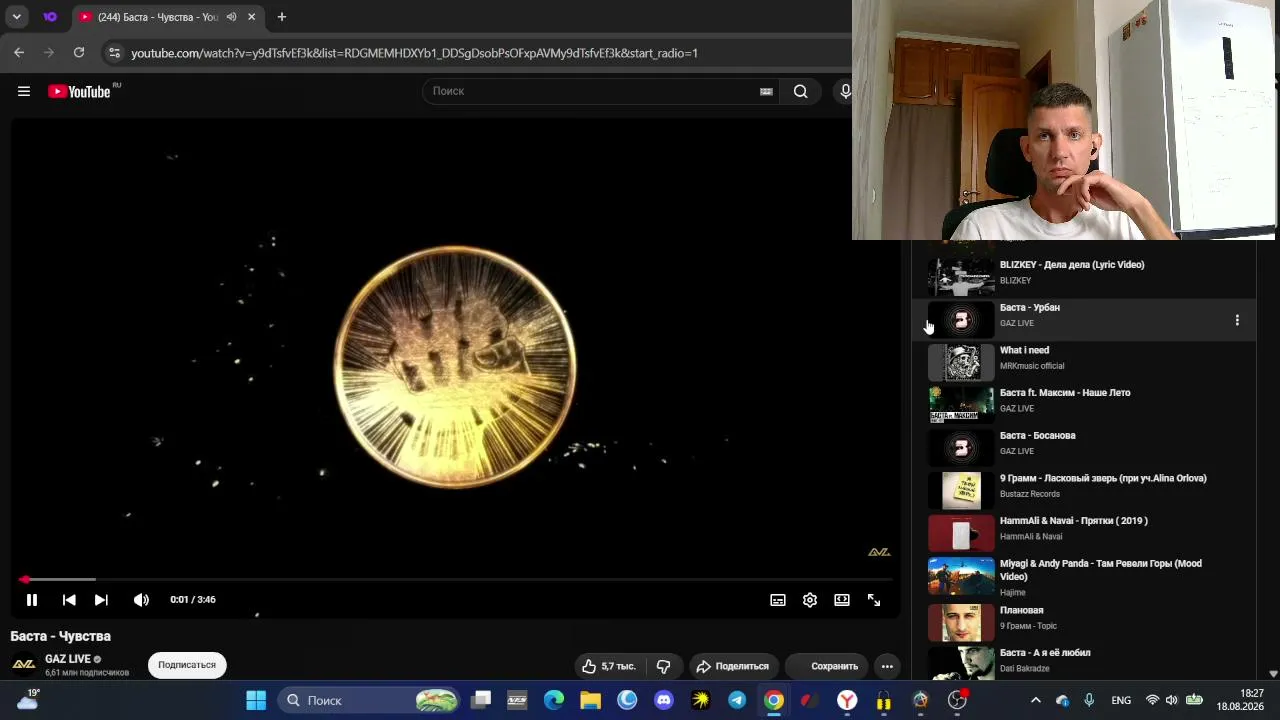Open the Windows Start menu
Image resolution: width=1280 pixels, height=720 pixels.
(x=256, y=701)
